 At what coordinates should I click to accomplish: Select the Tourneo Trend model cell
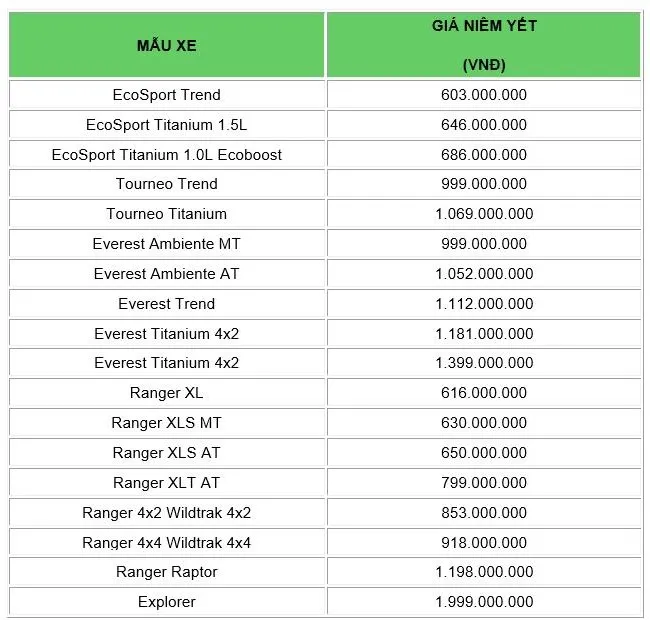[x=166, y=184]
